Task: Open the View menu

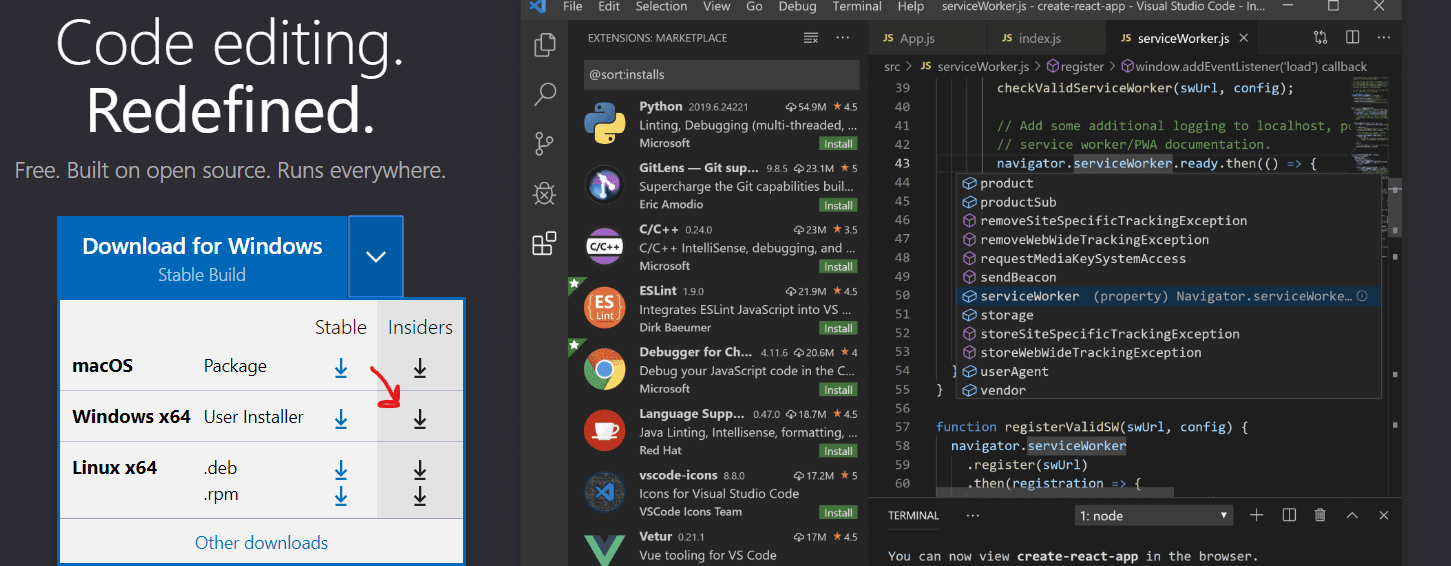Action: click(x=716, y=6)
